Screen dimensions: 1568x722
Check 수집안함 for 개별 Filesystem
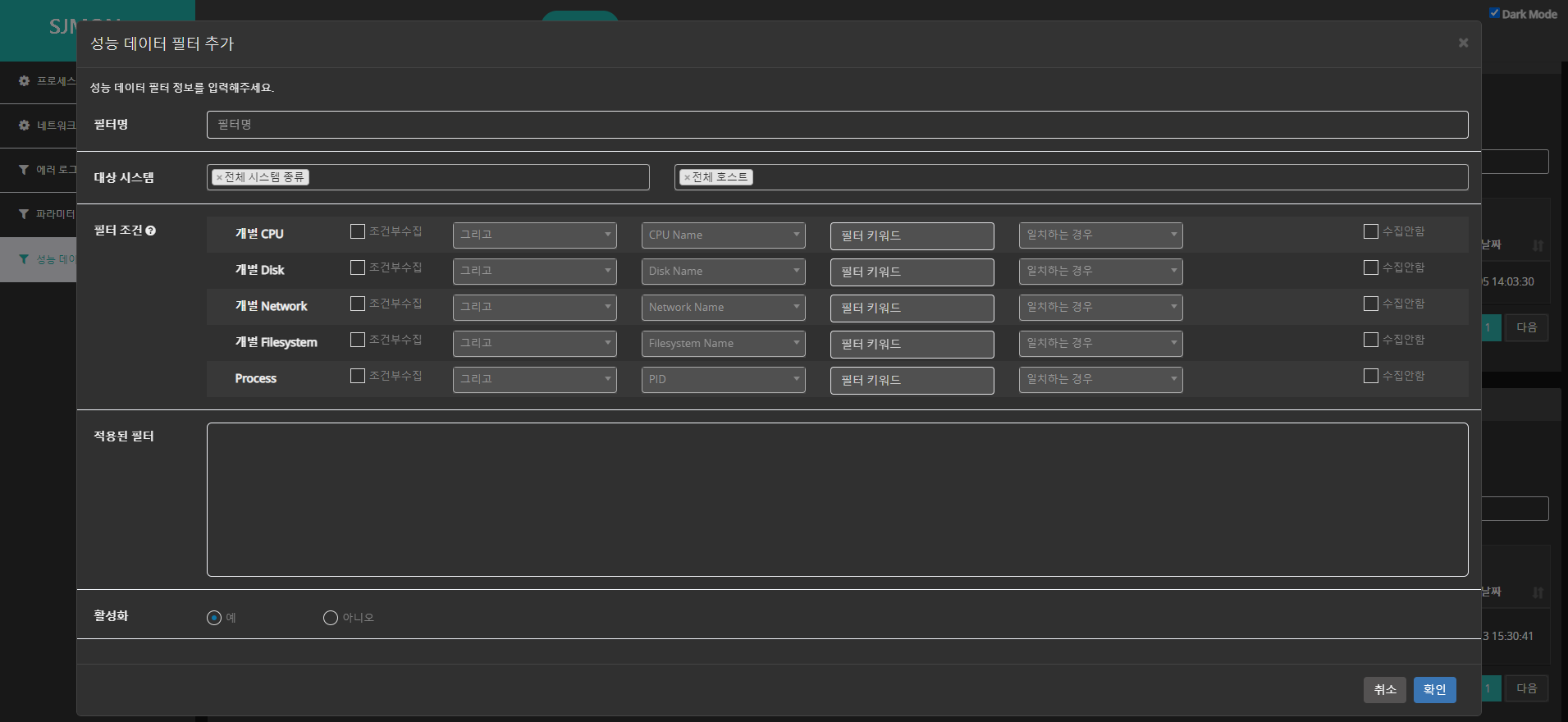pyautogui.click(x=1371, y=340)
